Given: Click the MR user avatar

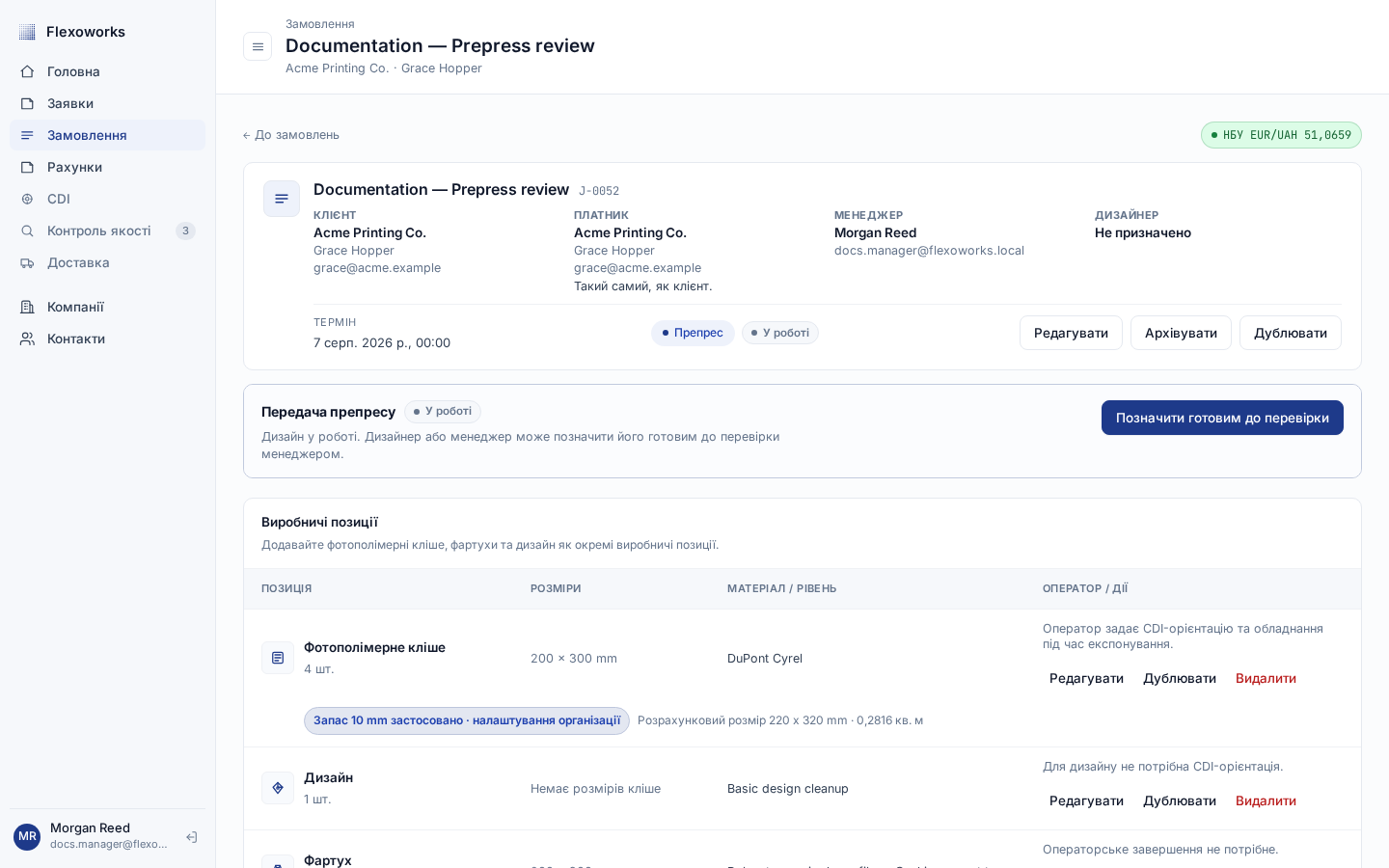Looking at the screenshot, I should coord(27,836).
